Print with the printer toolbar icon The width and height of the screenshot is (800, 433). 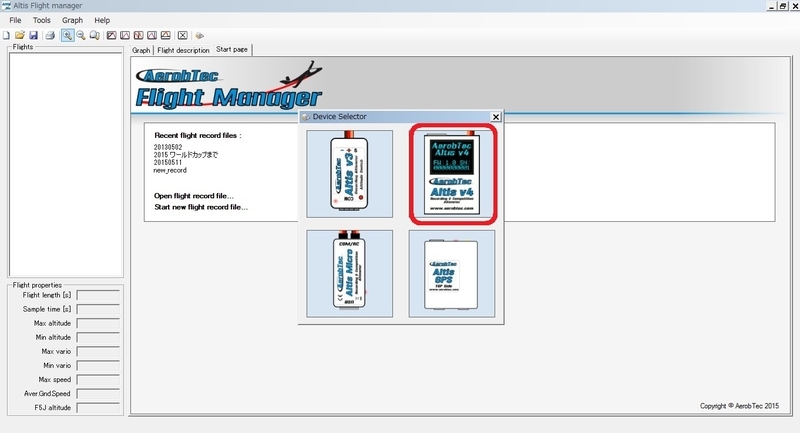pos(50,35)
